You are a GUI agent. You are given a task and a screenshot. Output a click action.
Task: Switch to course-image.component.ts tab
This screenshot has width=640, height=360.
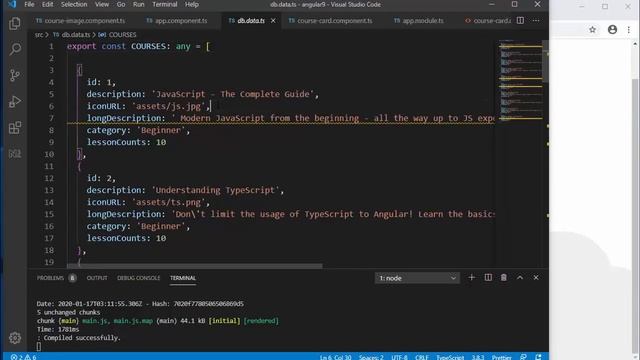click(80, 20)
